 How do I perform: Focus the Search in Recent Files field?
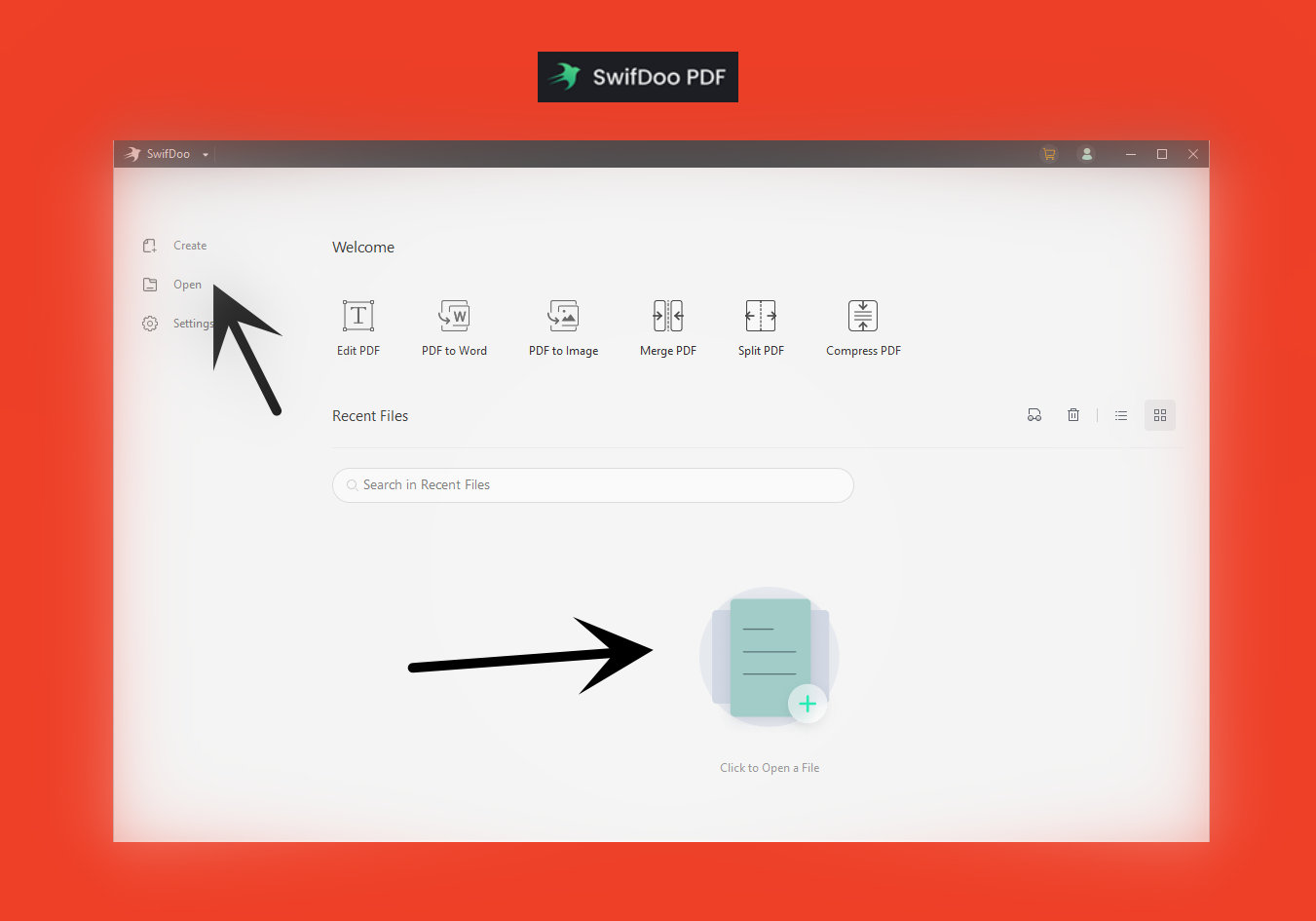[x=593, y=485]
